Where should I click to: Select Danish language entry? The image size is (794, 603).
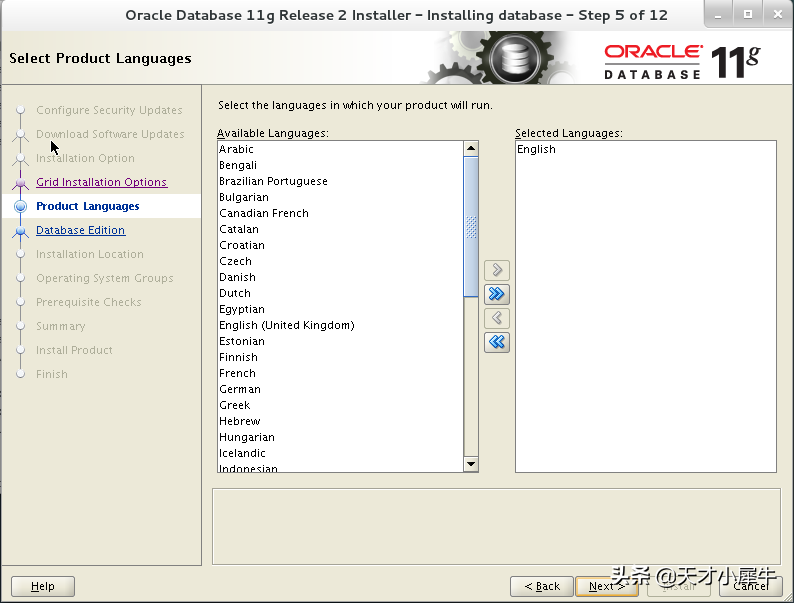(x=340, y=277)
